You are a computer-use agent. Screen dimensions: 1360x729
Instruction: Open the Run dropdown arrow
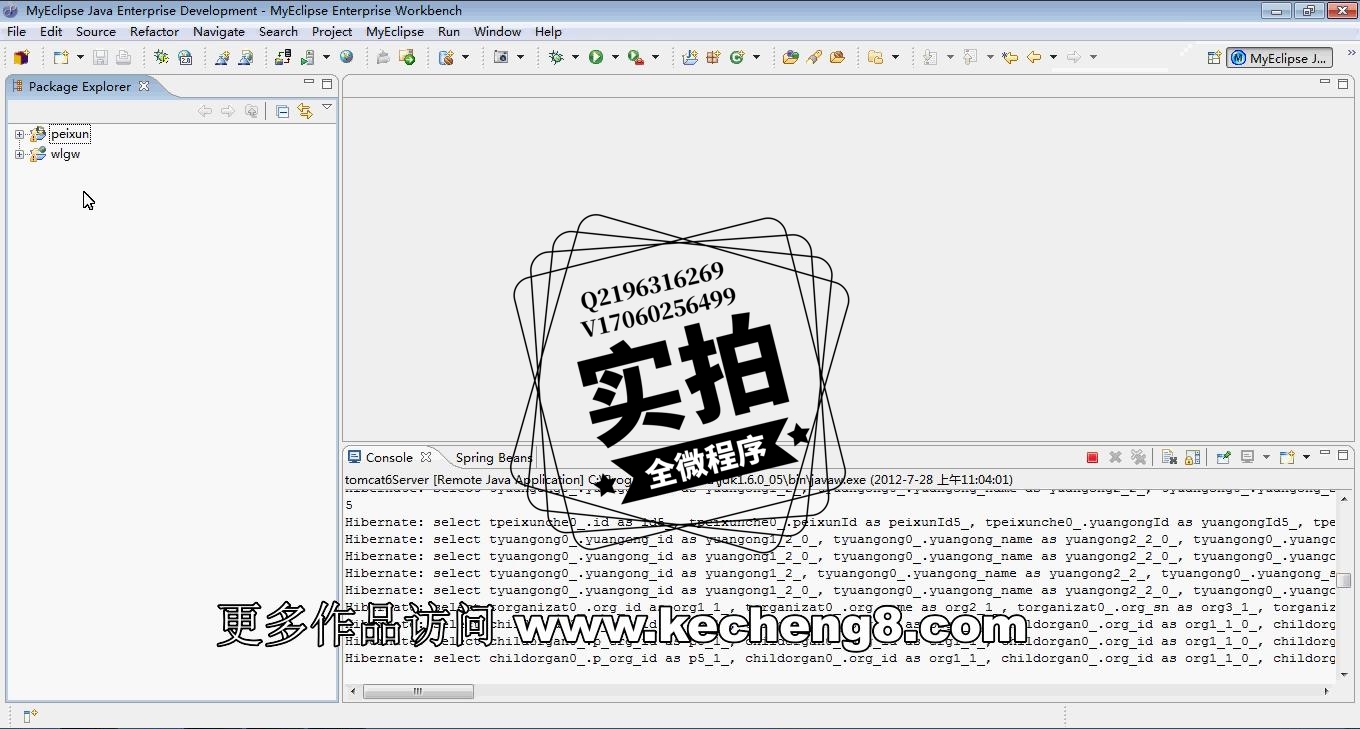click(615, 57)
